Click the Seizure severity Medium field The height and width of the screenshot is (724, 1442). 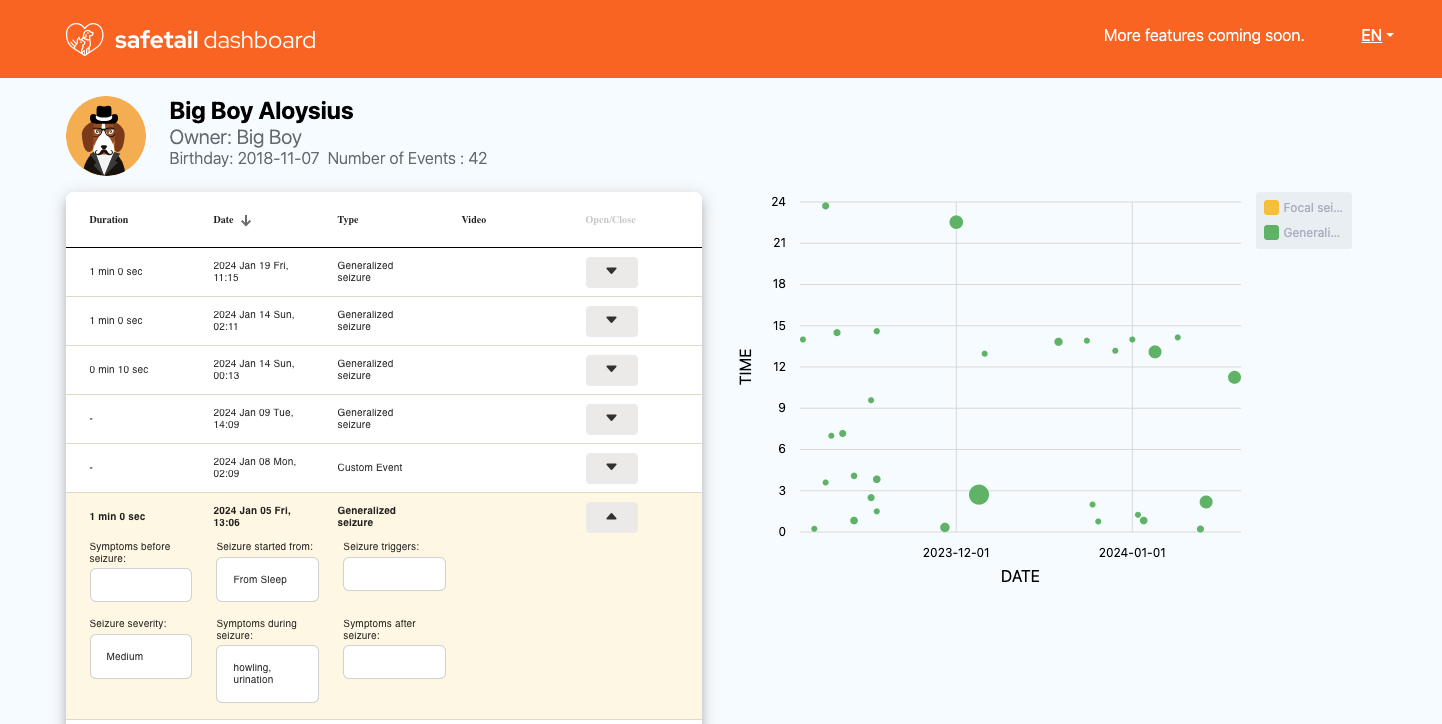click(x=140, y=657)
